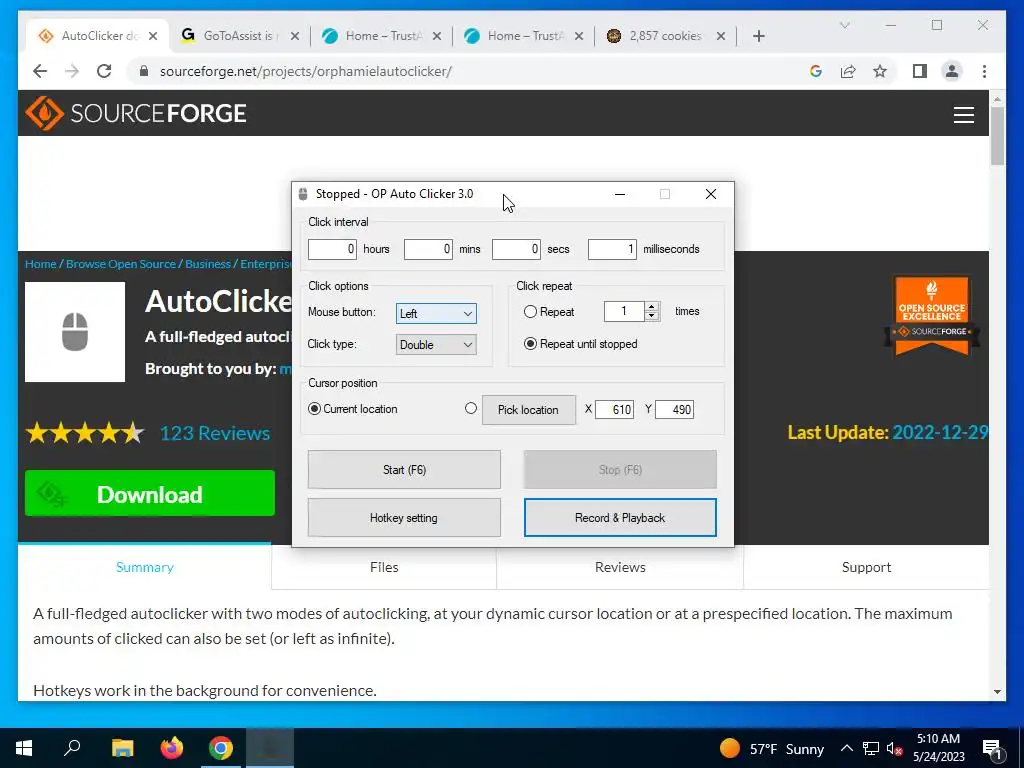Image resolution: width=1024 pixels, height=768 pixels.
Task: Open taskbar search magnifier
Action: (72, 748)
